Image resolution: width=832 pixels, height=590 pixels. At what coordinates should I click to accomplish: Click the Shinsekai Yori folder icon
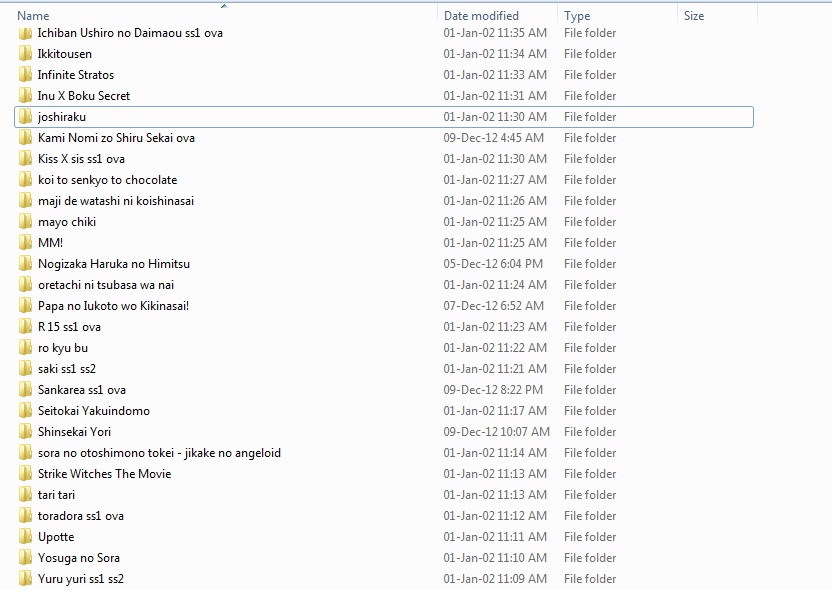[25, 432]
